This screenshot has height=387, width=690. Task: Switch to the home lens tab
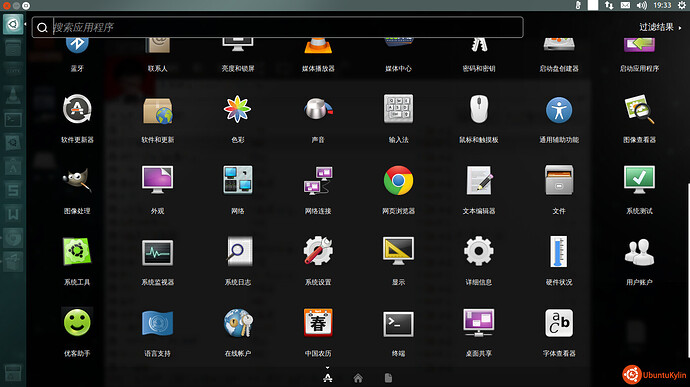[358, 378]
